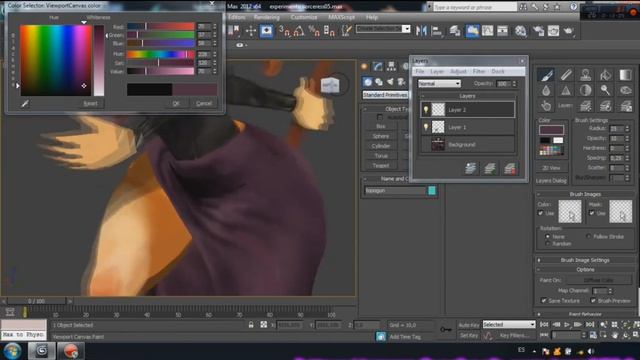
Task: Click OK in Color Selector
Action: click(x=176, y=104)
